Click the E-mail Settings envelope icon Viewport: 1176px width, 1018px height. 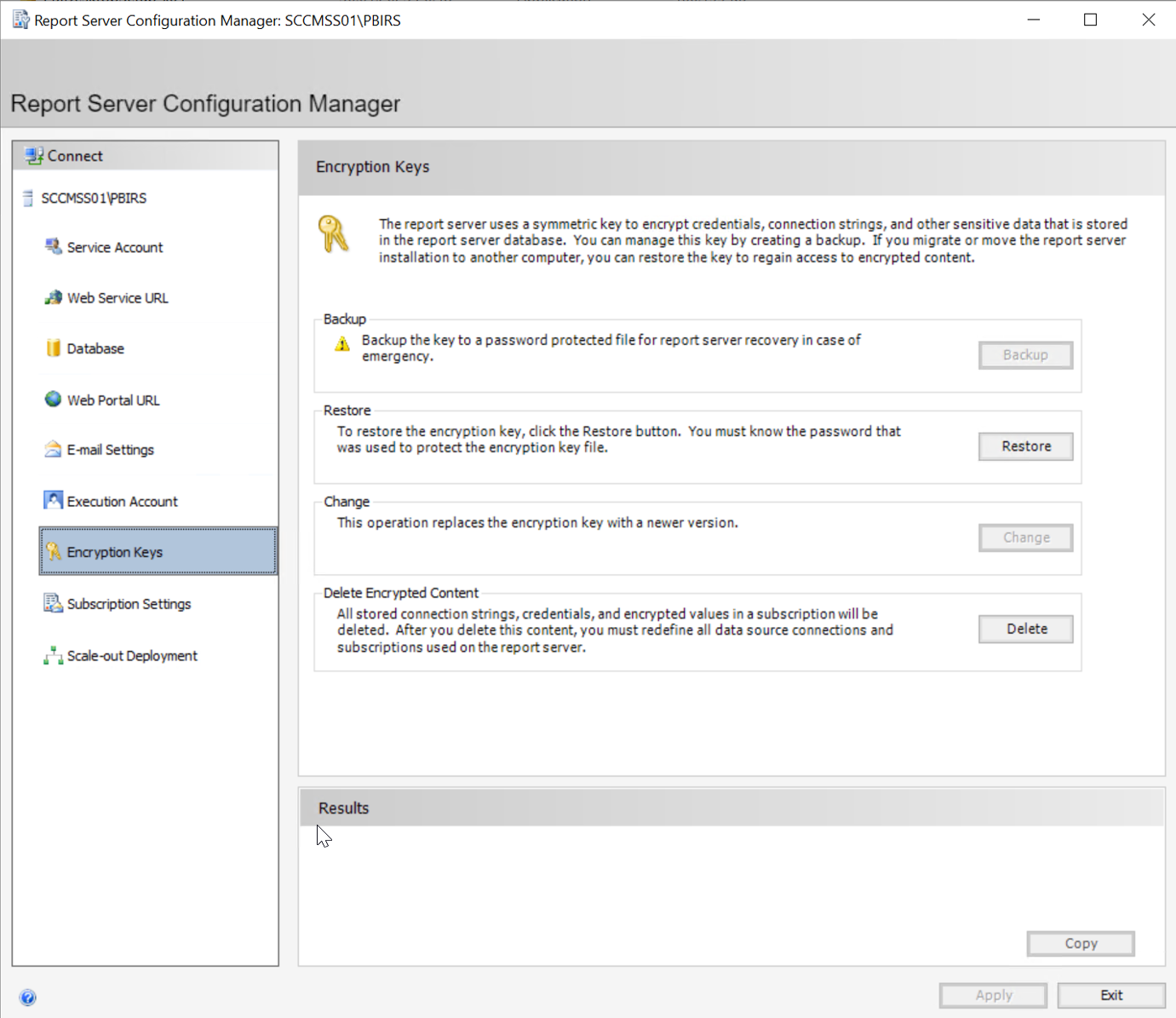click(x=53, y=449)
